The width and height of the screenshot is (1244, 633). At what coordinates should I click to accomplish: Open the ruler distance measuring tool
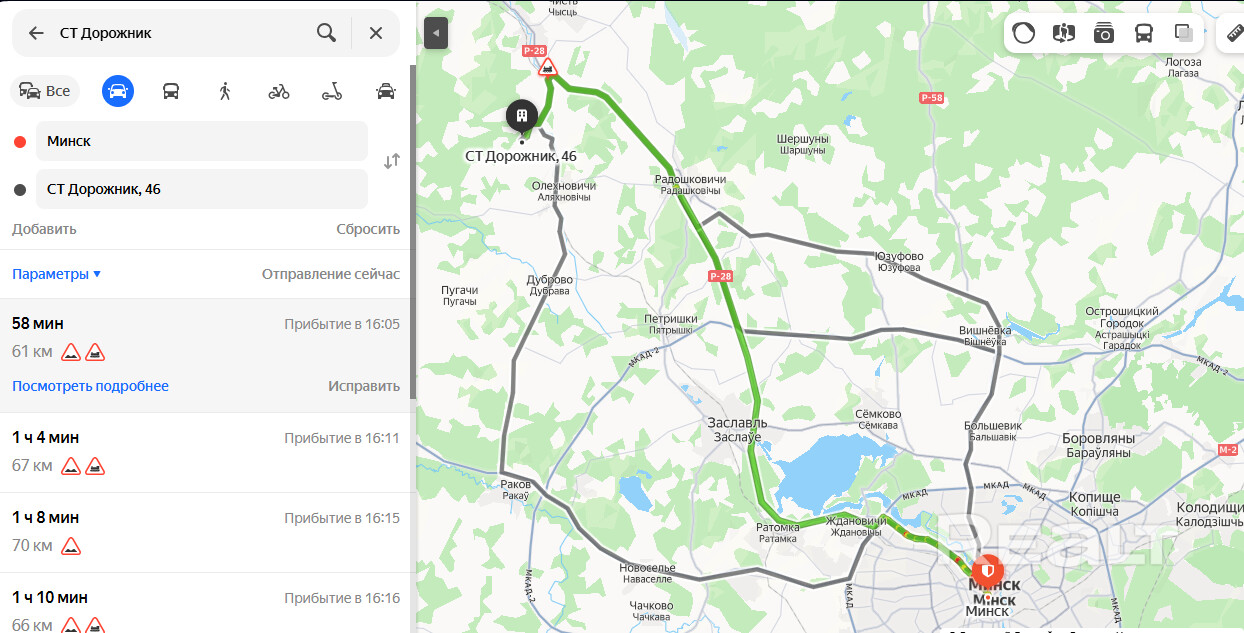pos(1233,32)
